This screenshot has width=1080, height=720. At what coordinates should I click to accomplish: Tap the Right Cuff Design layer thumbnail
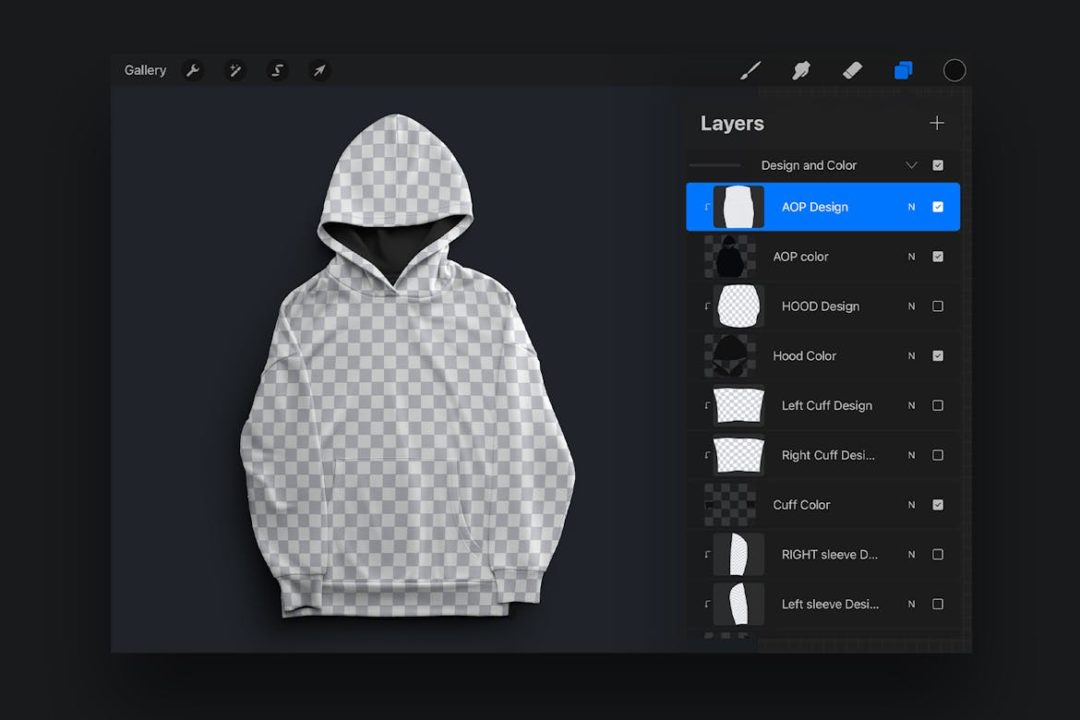click(738, 455)
